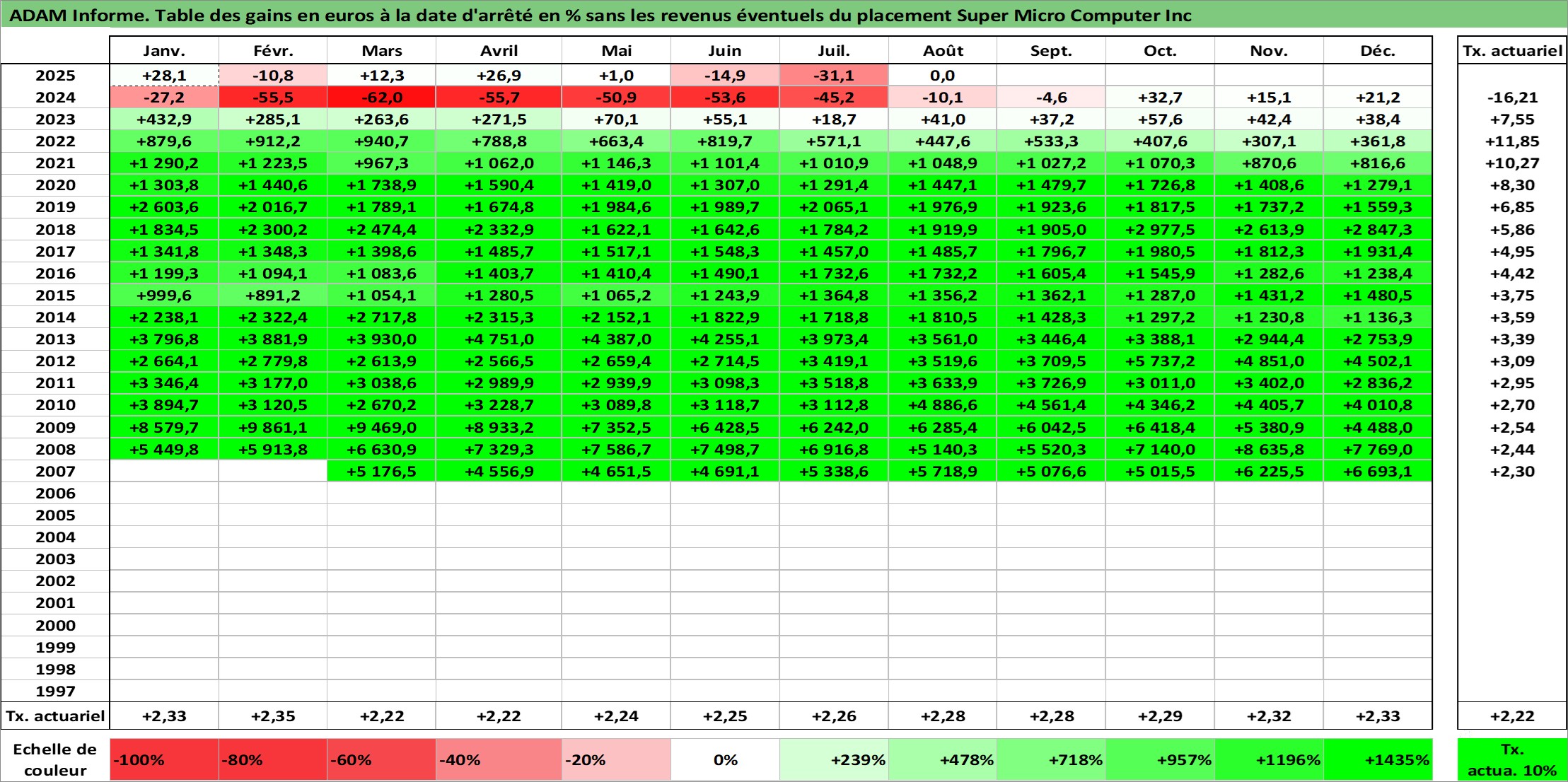The height and width of the screenshot is (782, 1568).
Task: Click the +2,30 actuarial rate for 2007
Action: [1512, 472]
